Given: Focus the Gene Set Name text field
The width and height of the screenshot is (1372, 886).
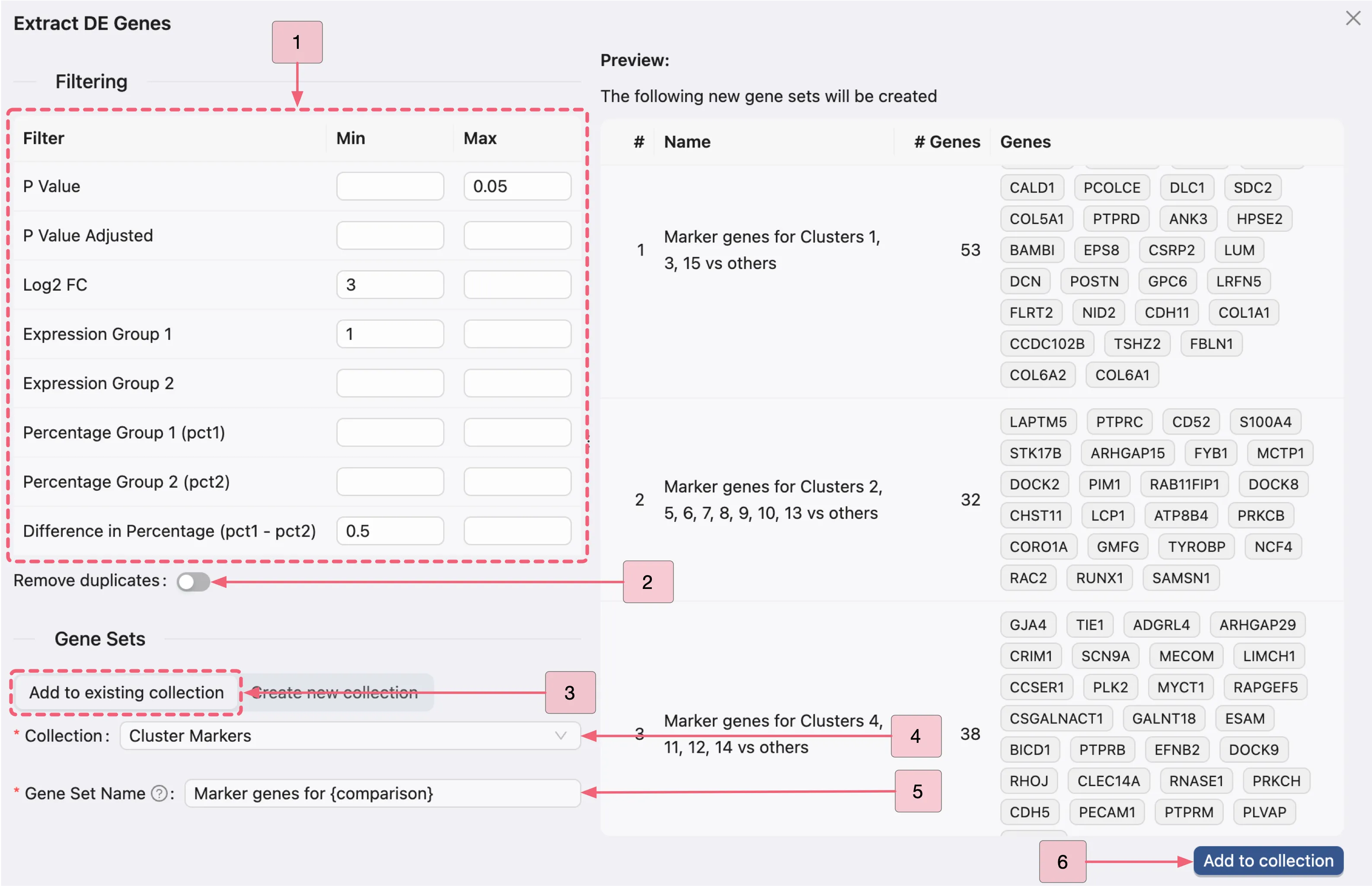Looking at the screenshot, I should tap(382, 793).
